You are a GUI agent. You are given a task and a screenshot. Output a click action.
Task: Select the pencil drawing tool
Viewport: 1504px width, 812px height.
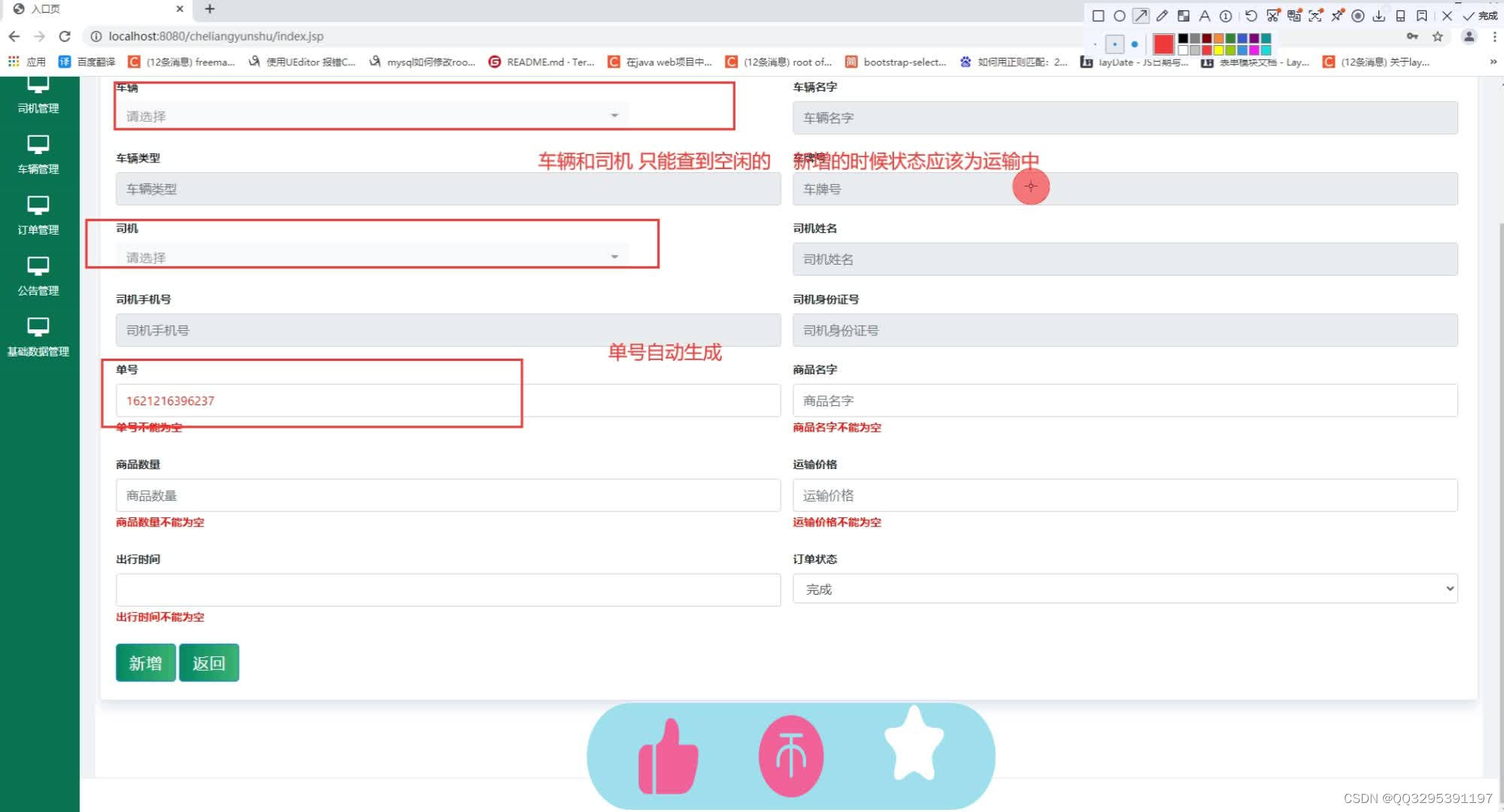pos(1162,16)
